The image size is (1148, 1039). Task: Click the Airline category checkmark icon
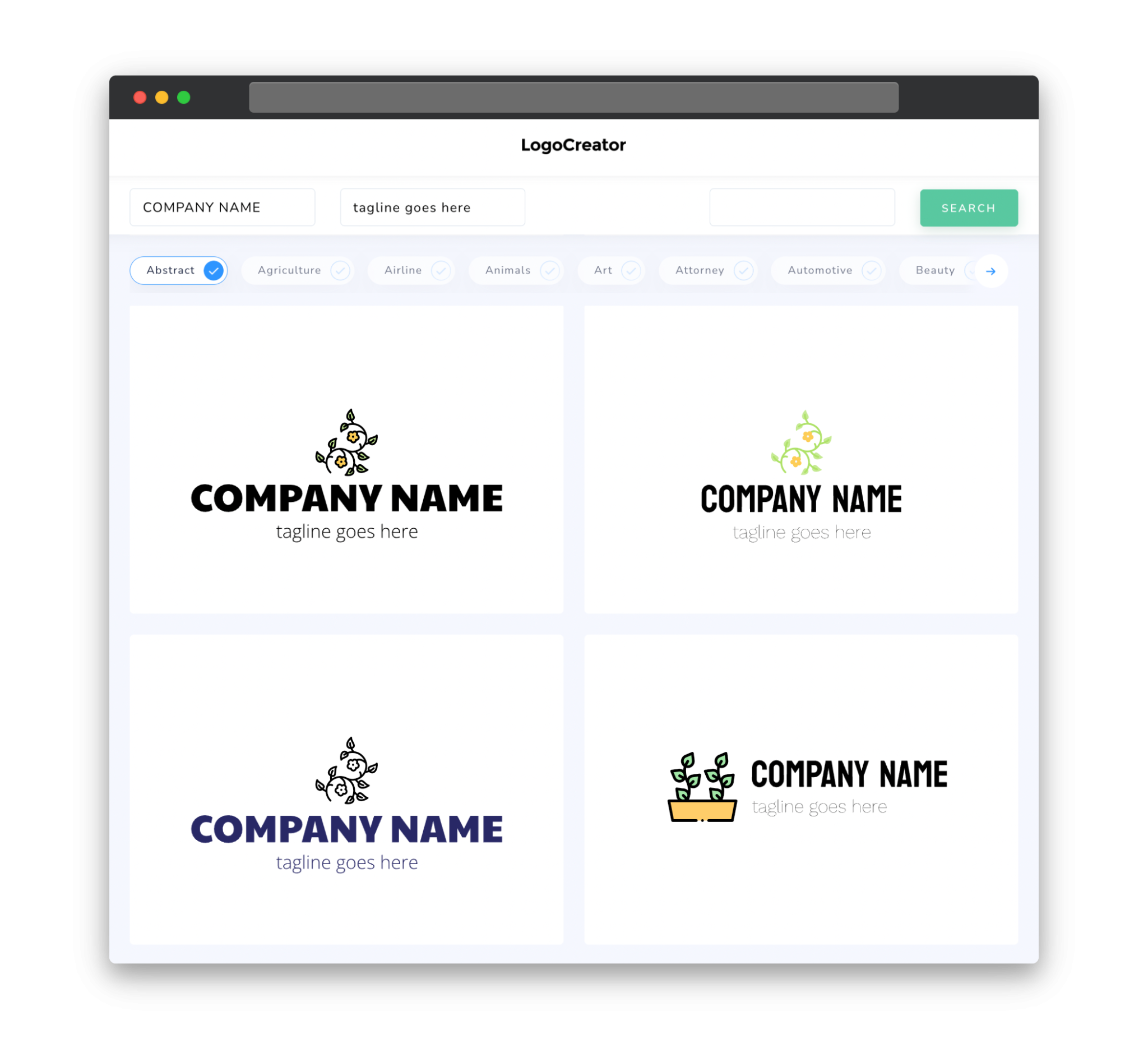441,270
